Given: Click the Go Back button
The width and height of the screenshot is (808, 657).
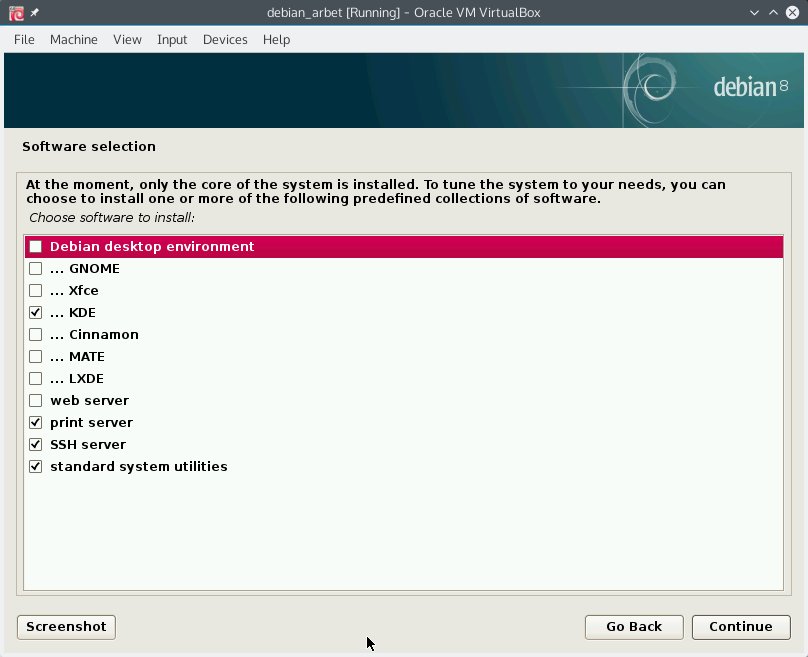Looking at the screenshot, I should click(x=634, y=627).
